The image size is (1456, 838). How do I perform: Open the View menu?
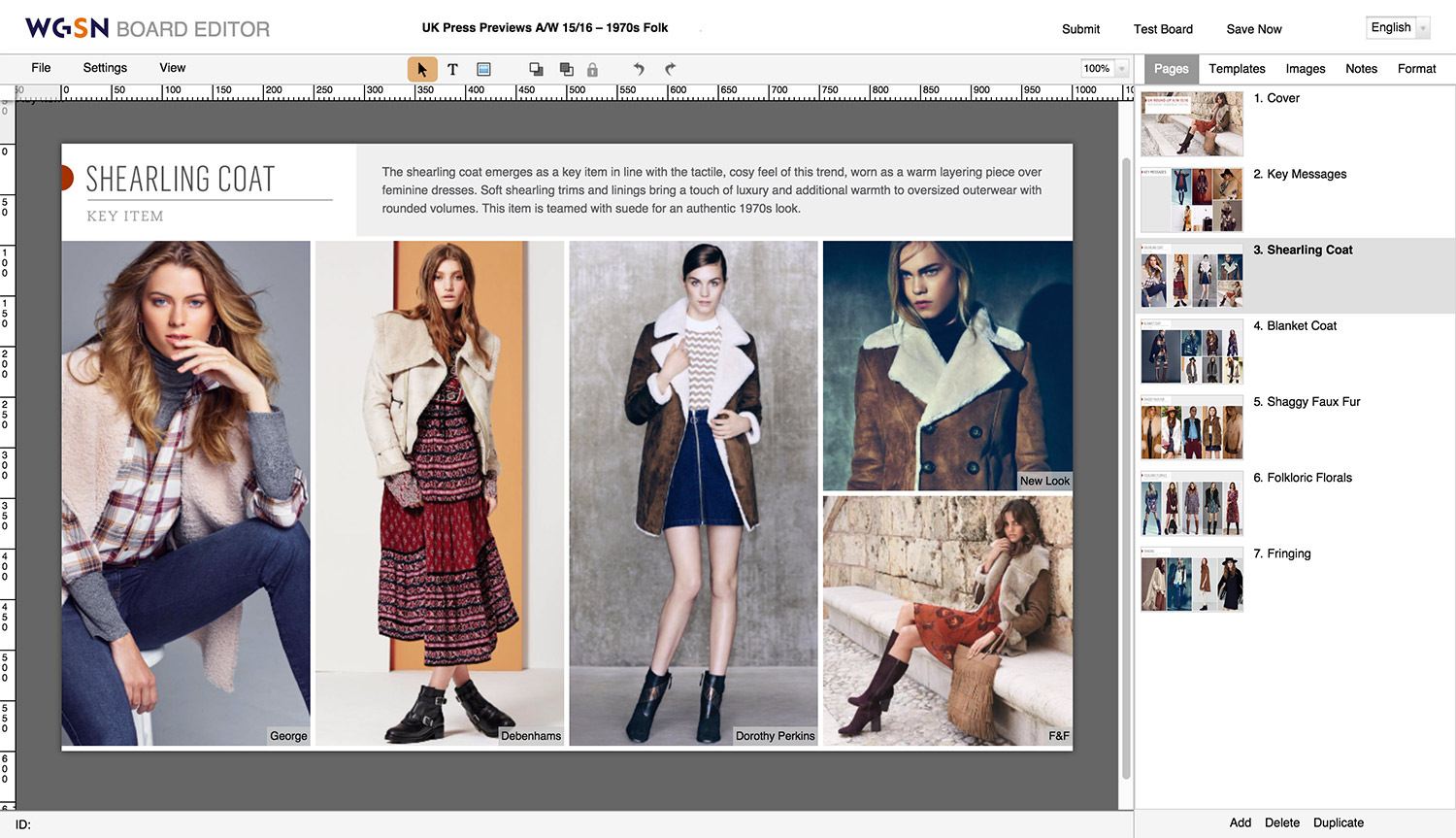[172, 68]
